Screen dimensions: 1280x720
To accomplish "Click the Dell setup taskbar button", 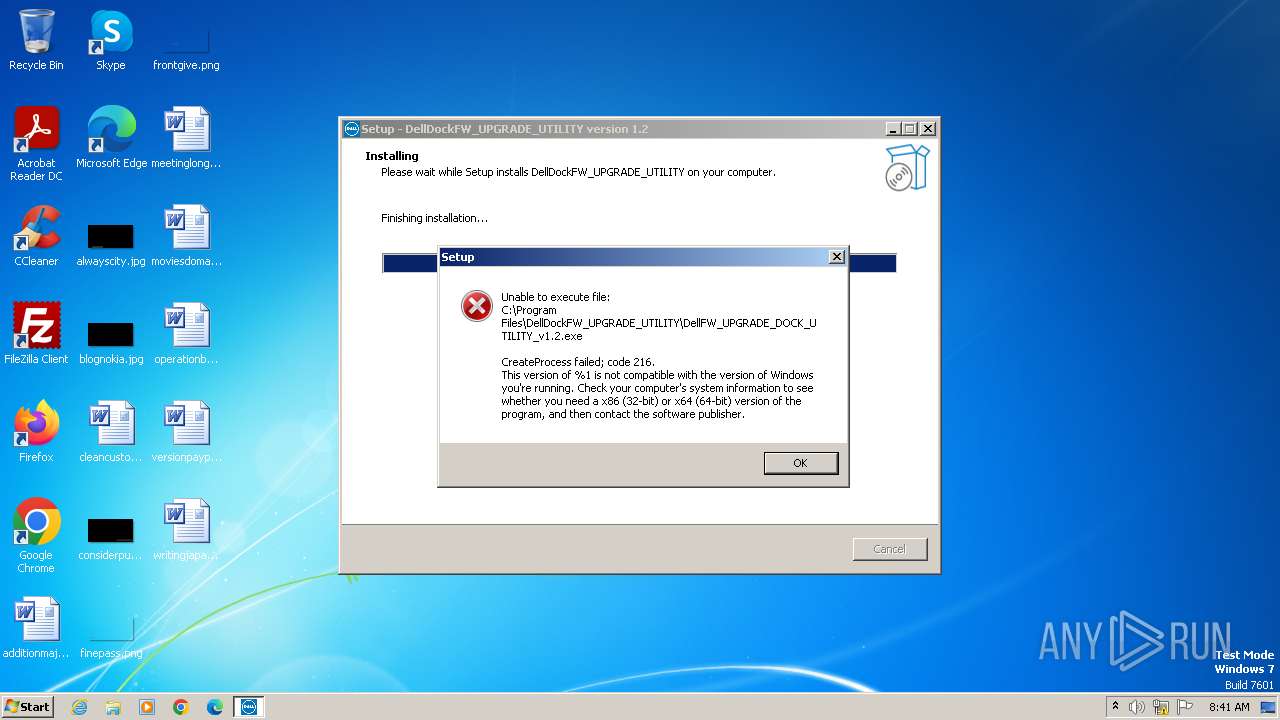I will pos(249,707).
